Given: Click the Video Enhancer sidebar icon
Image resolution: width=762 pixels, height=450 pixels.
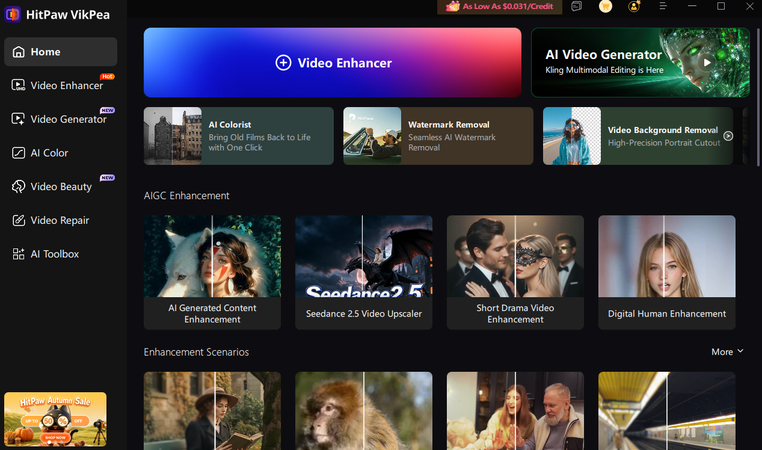Looking at the screenshot, I should pyautogui.click(x=18, y=86).
